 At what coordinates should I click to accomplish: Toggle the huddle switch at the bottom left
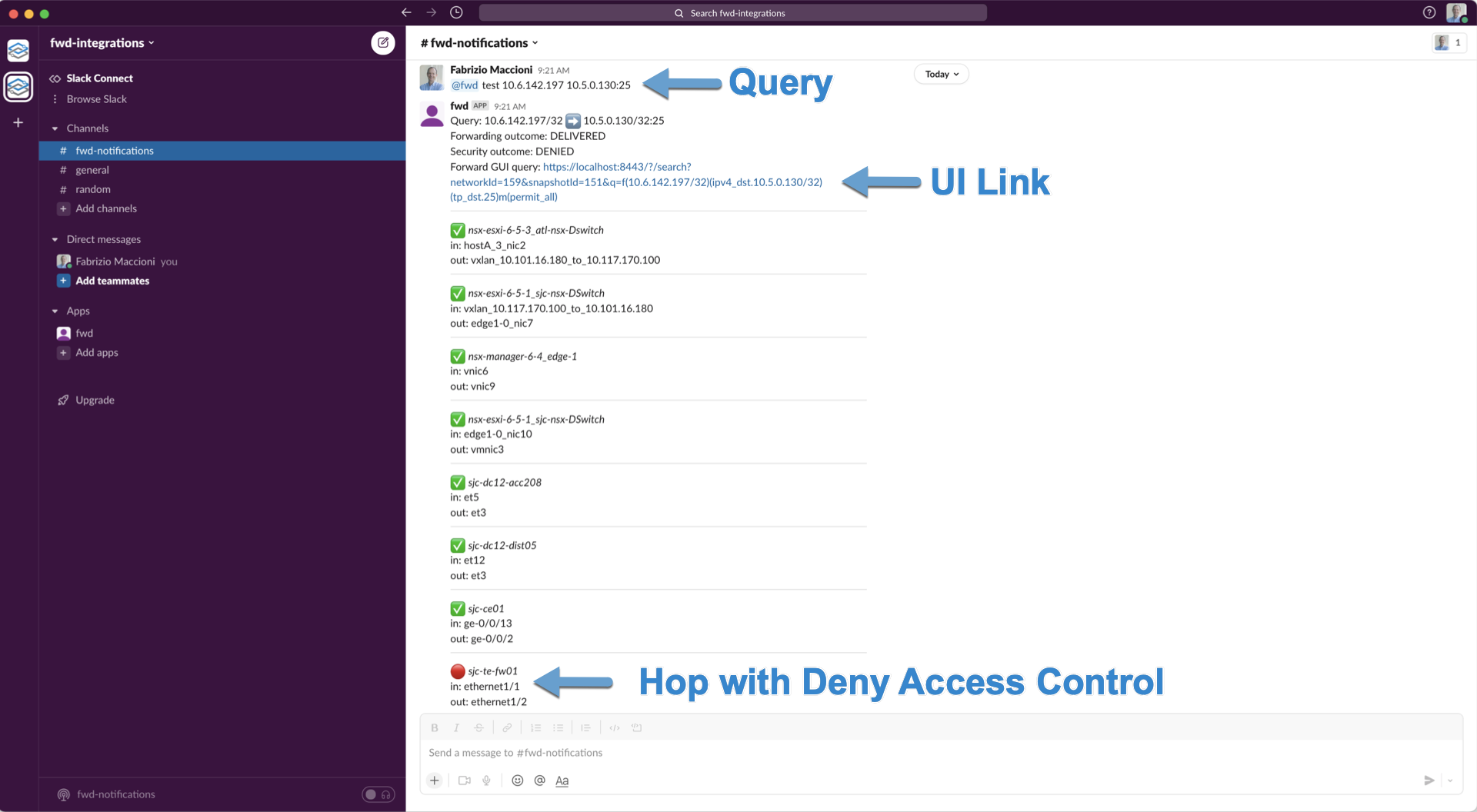point(378,794)
